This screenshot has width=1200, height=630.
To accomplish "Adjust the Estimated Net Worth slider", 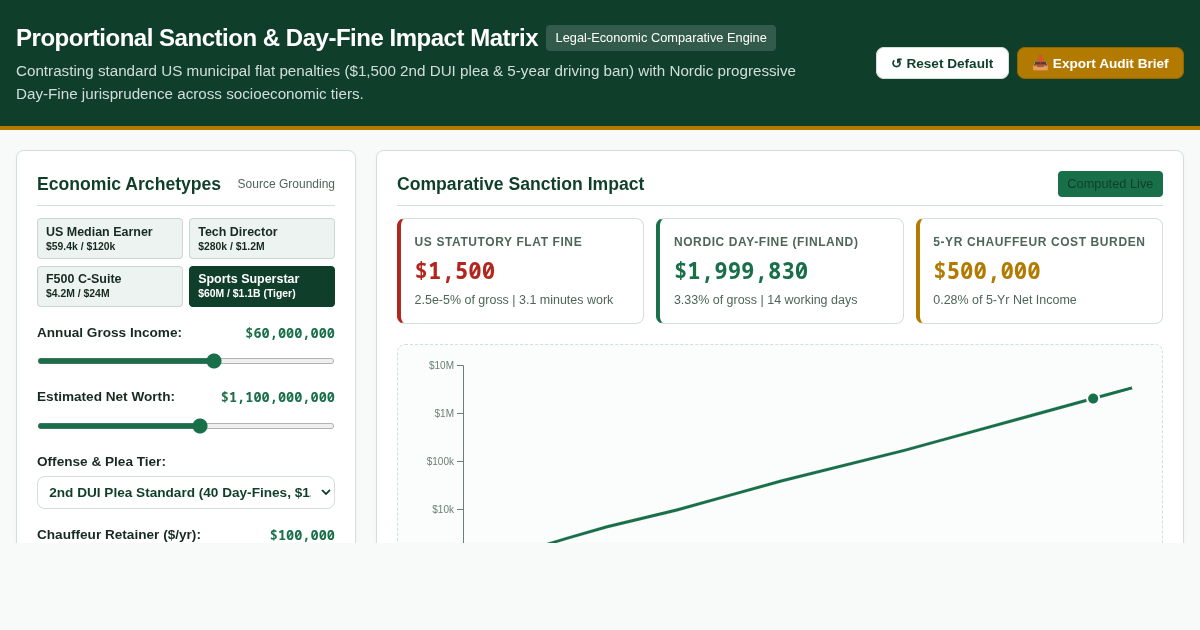I will click(186, 426).
